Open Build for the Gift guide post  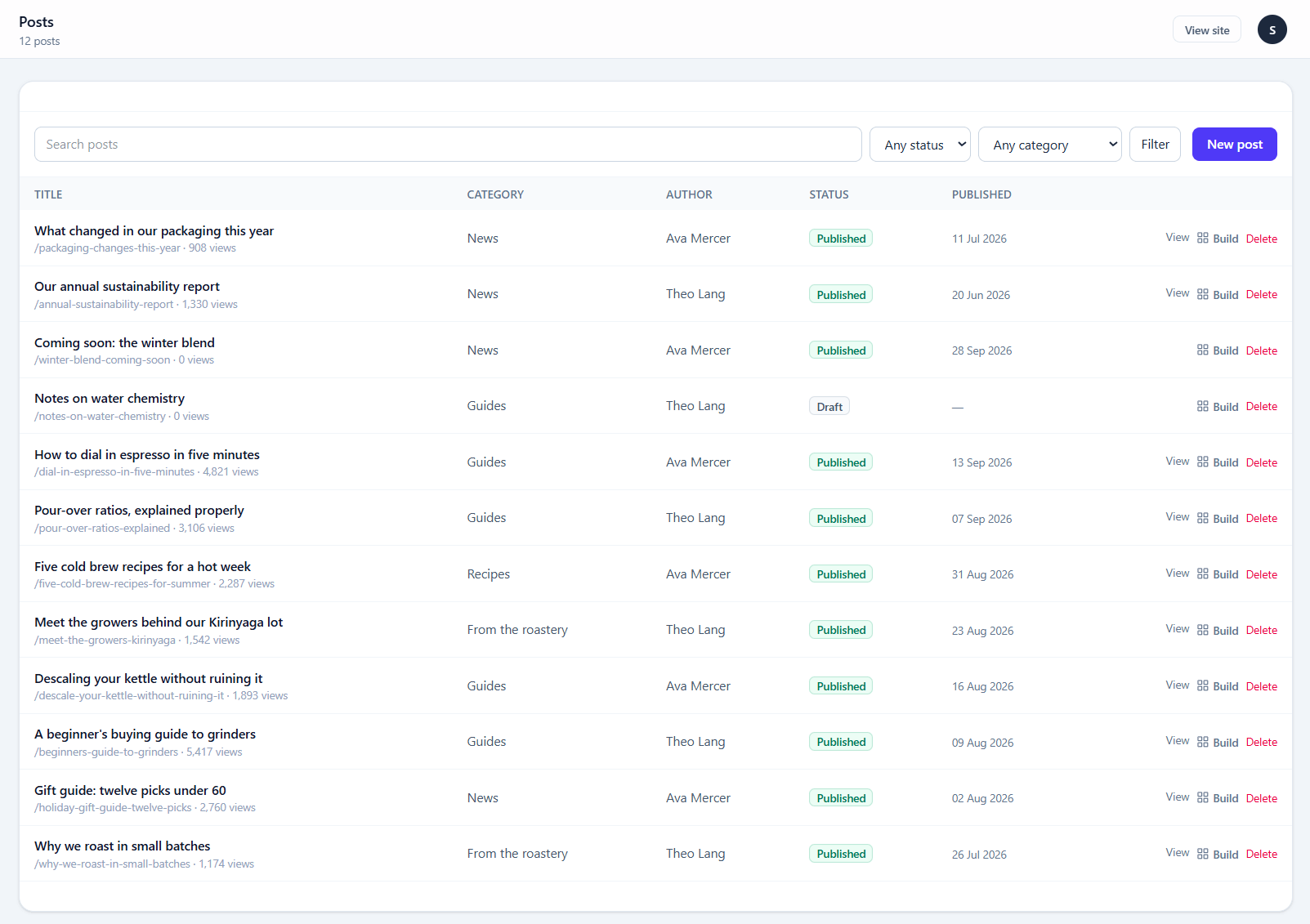point(1218,798)
